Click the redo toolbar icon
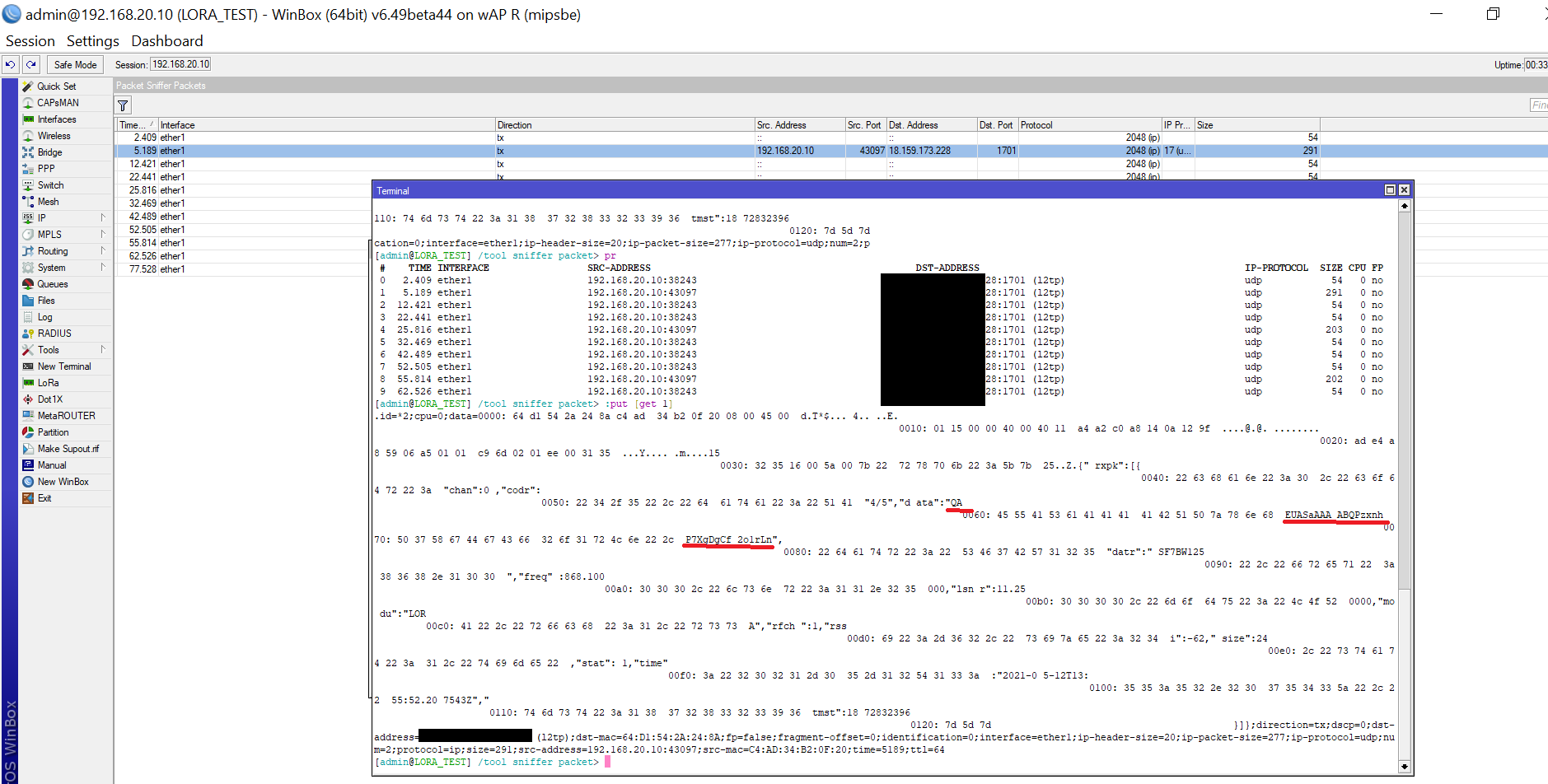1548x784 pixels. pos(31,64)
